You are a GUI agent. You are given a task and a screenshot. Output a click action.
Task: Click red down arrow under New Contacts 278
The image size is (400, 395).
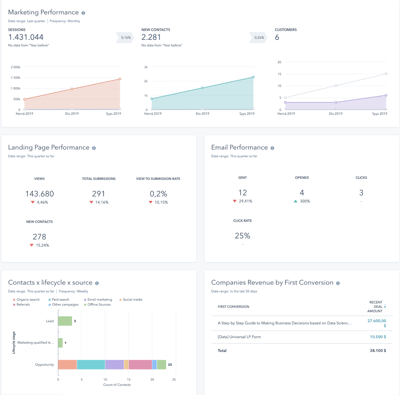point(32,245)
